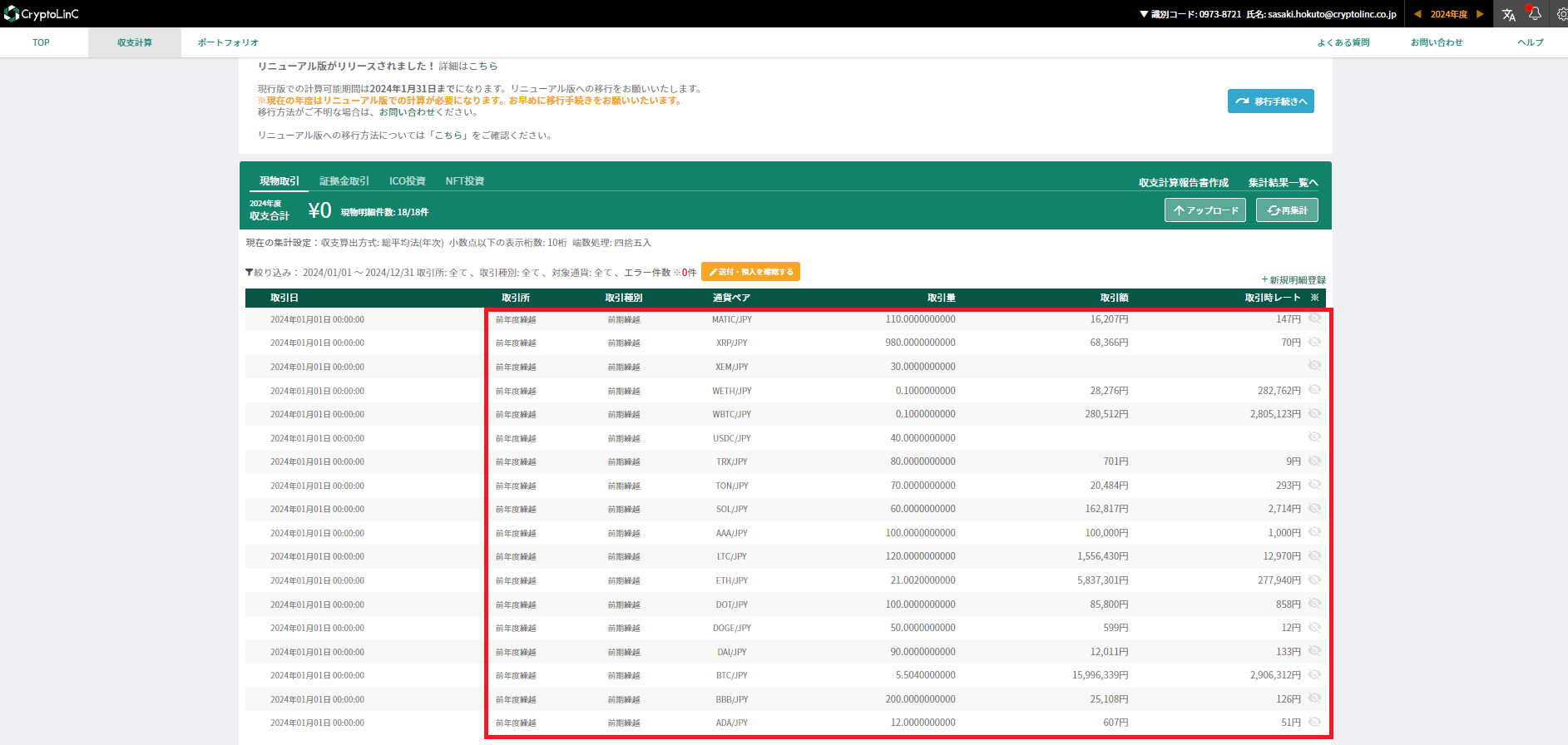
Task: Click the orange 送付・預入を確認する button
Action: click(x=750, y=272)
